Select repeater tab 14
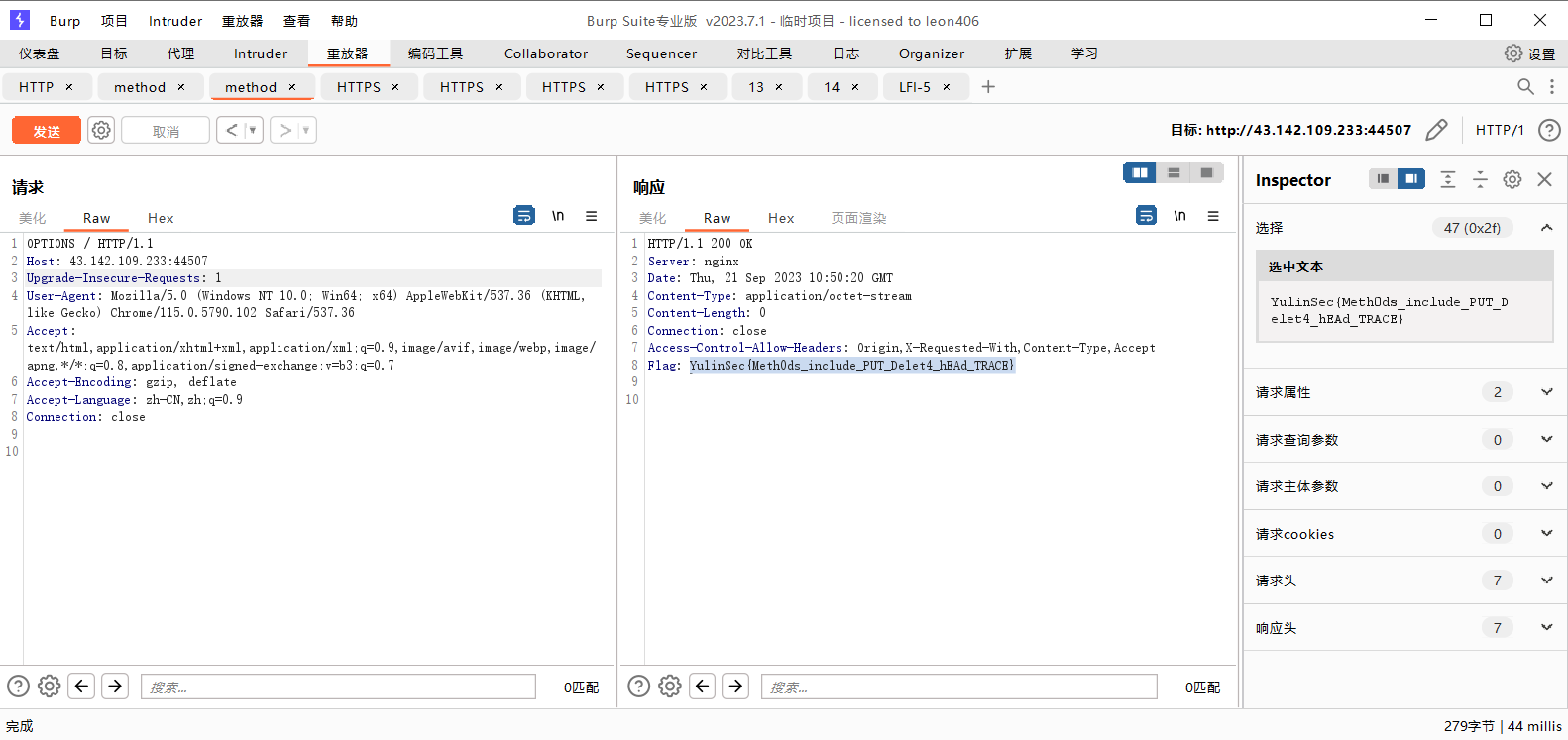Viewport: 1568px width, 740px height. click(832, 87)
